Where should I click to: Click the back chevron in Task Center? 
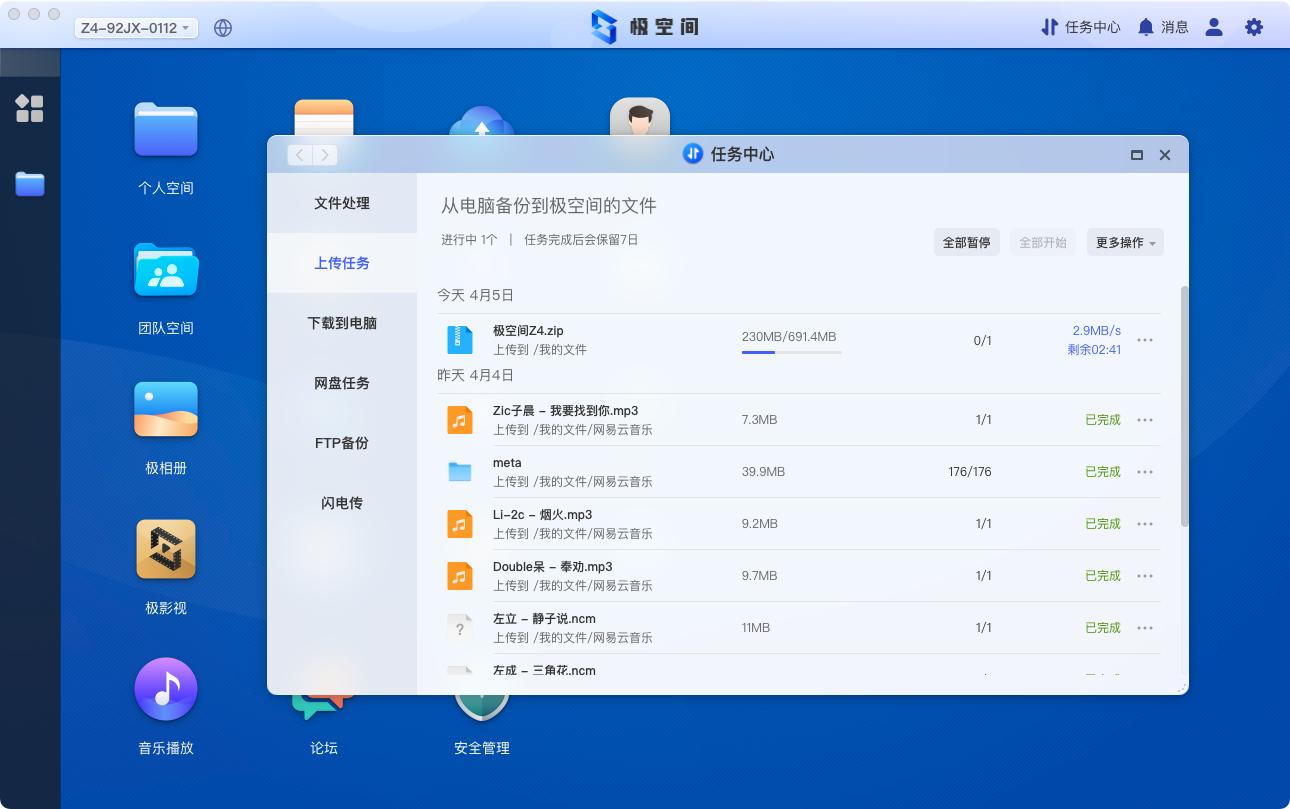point(299,155)
